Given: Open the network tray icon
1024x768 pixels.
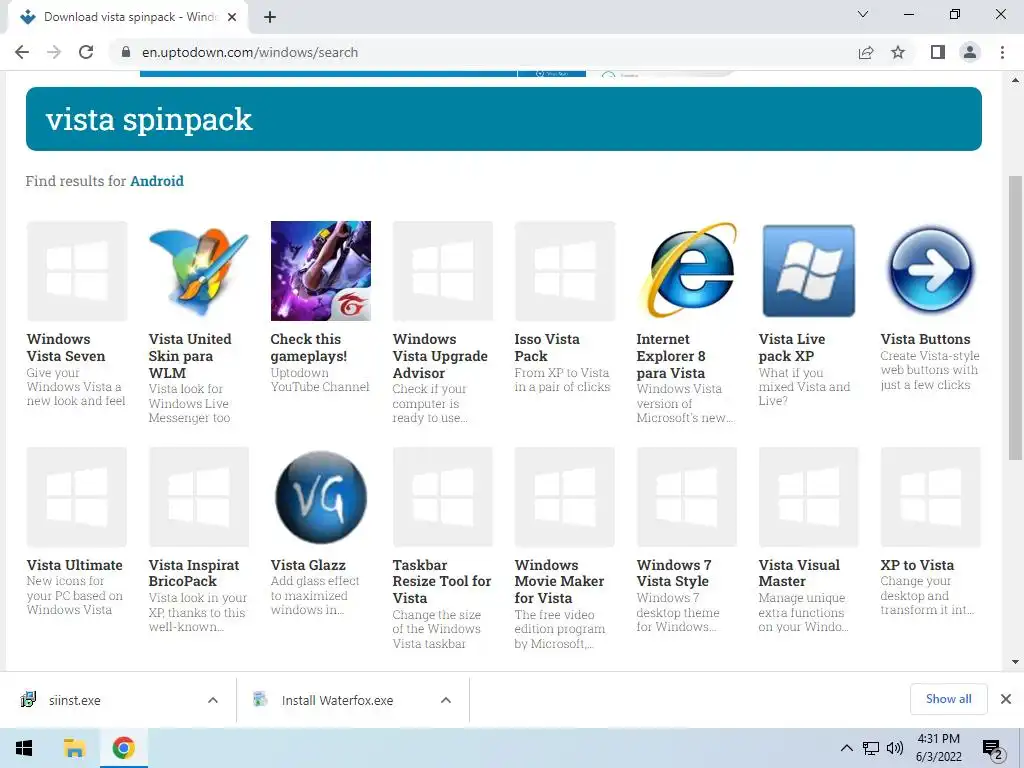Looking at the screenshot, I should click(x=871, y=748).
